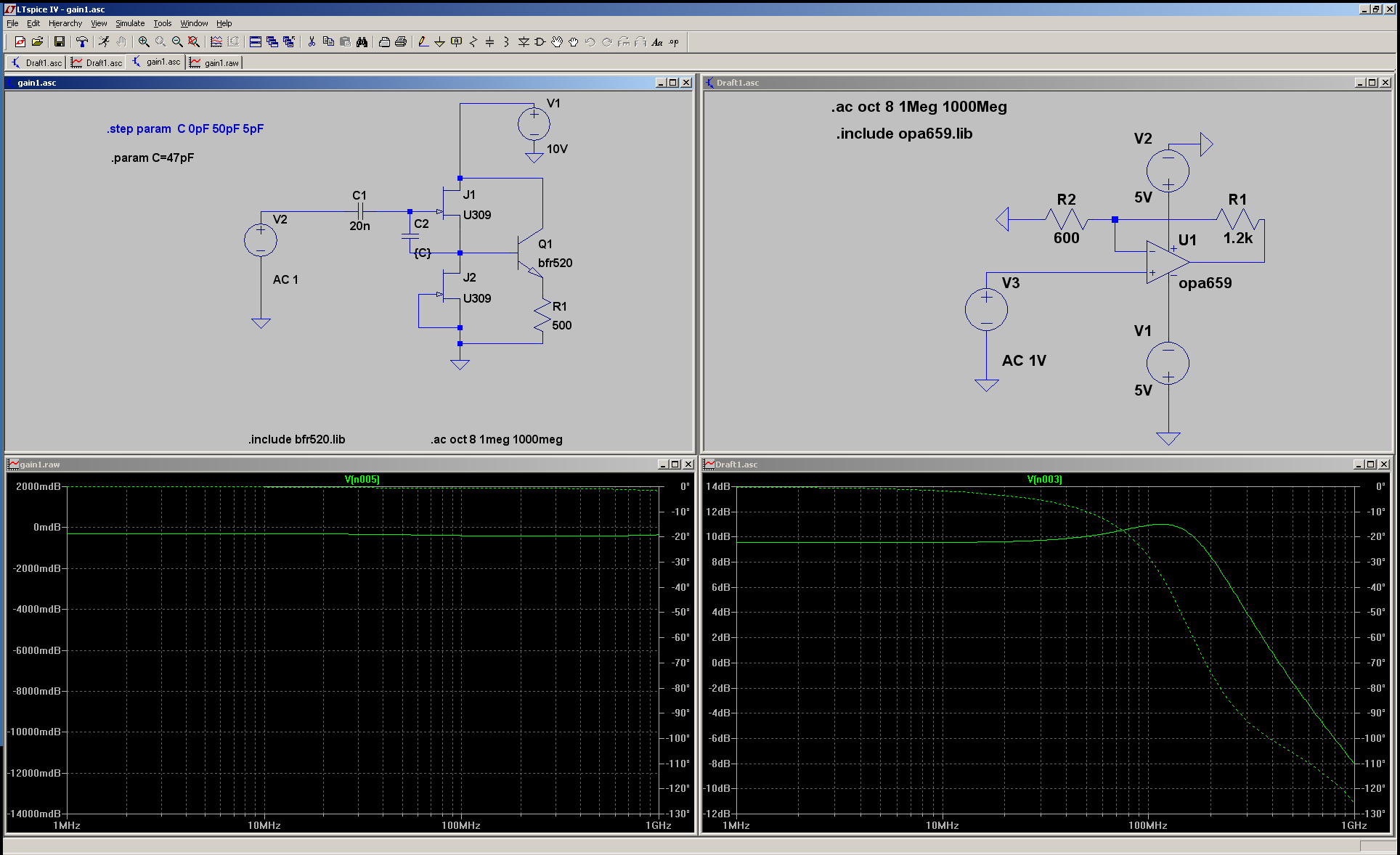Viewport: 1400px width, 855px height.
Task: Switch to the gain1.asc tab
Action: point(156,62)
